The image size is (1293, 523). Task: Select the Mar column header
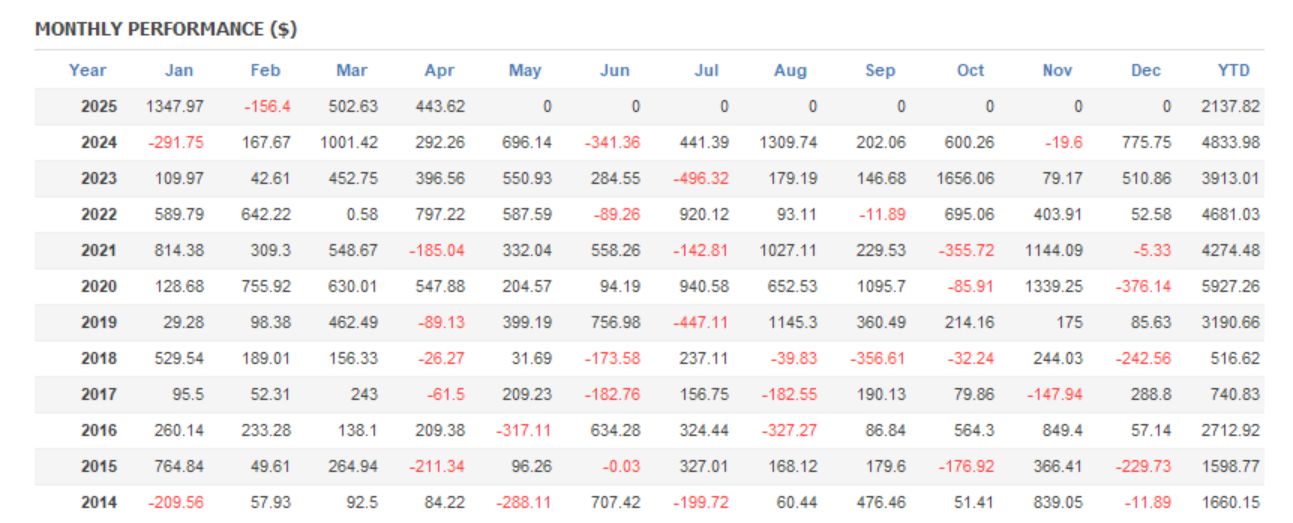352,70
